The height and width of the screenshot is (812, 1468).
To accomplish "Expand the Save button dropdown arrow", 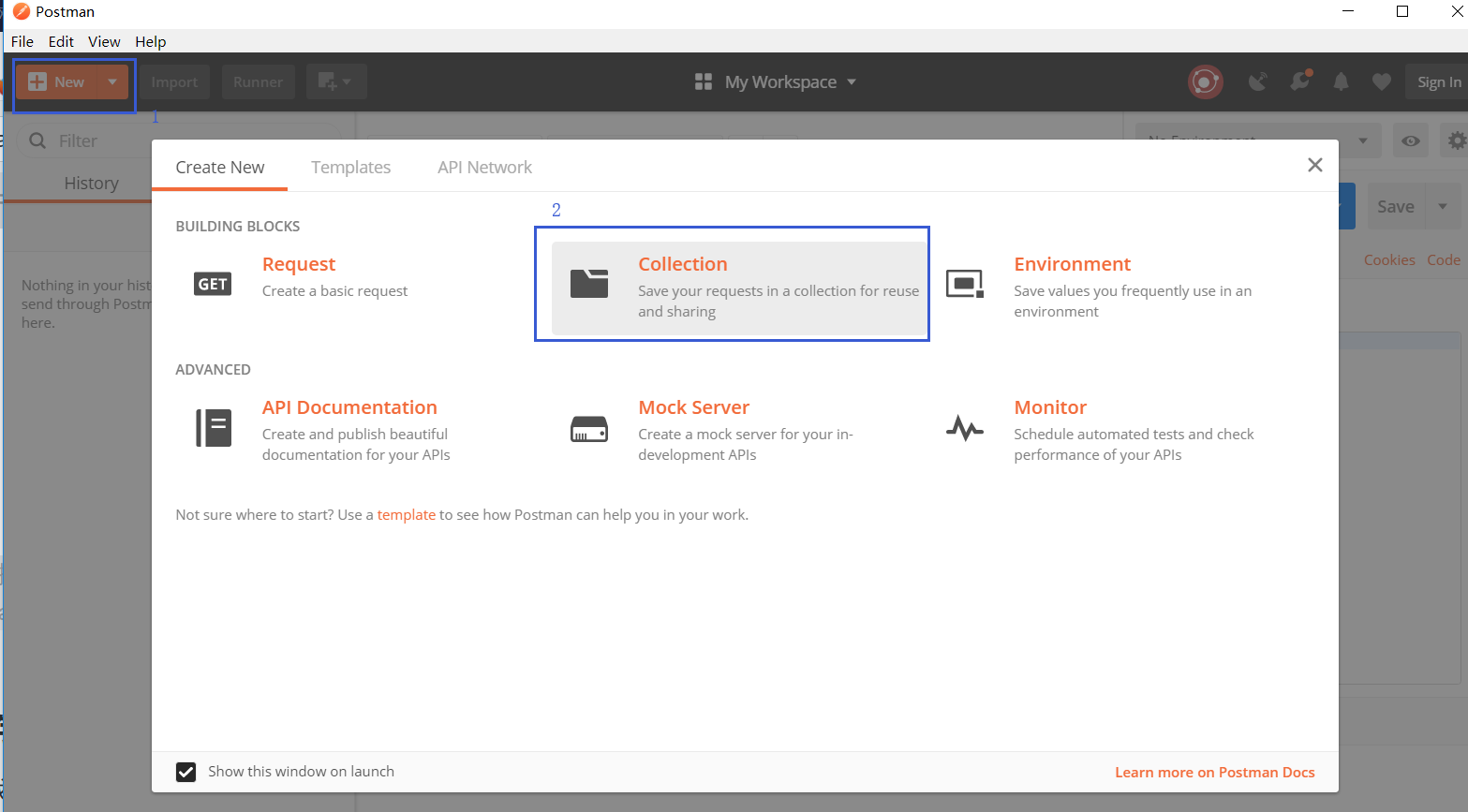I will point(1443,207).
